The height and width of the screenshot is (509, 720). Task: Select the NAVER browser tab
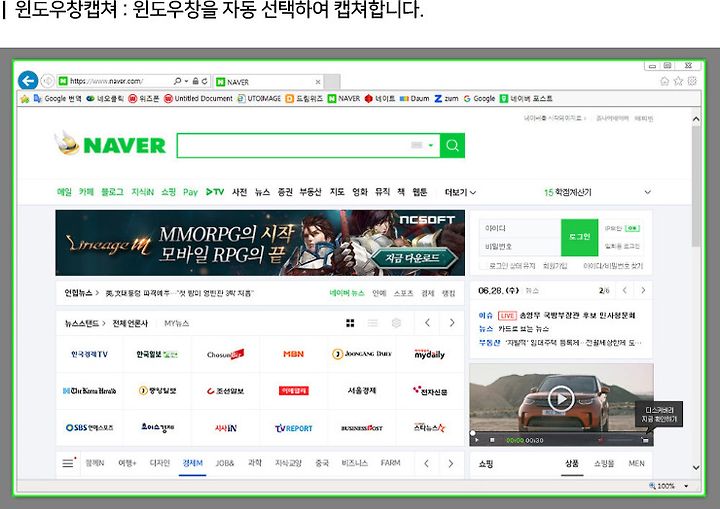click(268, 82)
